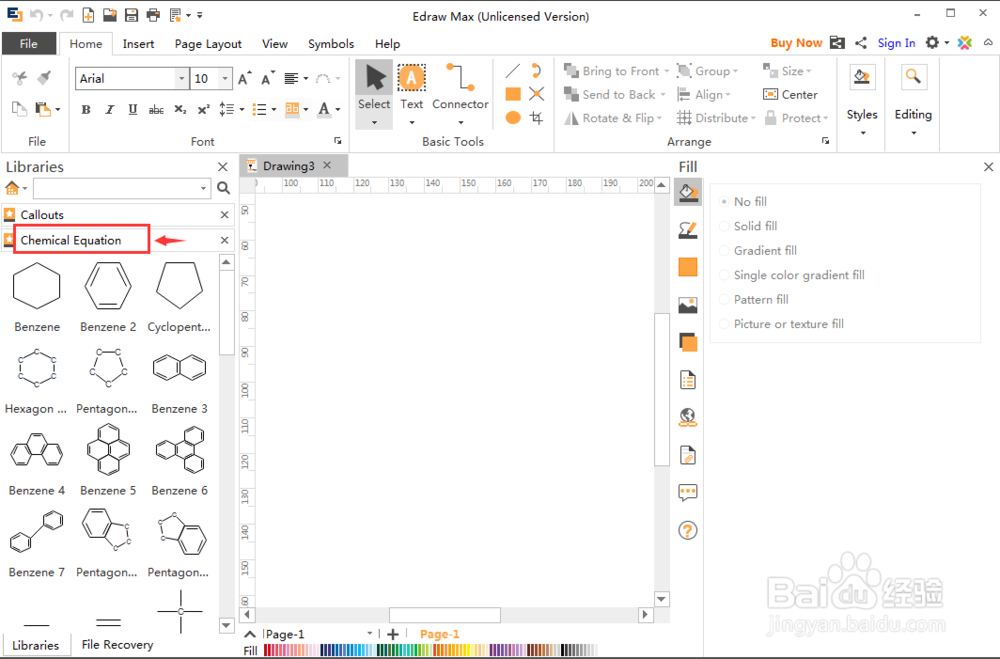Select Picture or texture fill
This screenshot has height=659, width=1000.
pyautogui.click(x=782, y=324)
